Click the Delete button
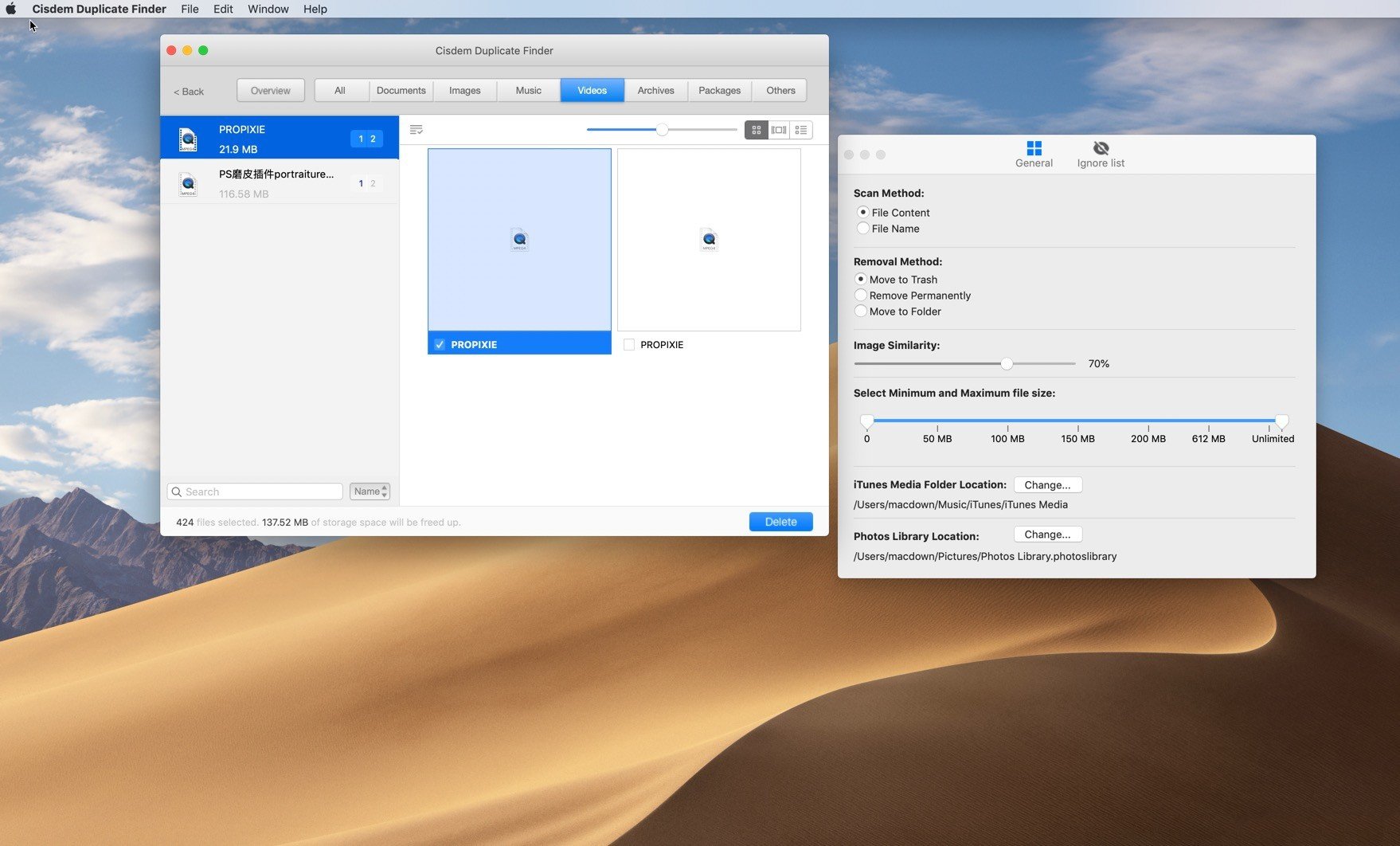Screen dimensions: 1400x846 tap(780, 522)
